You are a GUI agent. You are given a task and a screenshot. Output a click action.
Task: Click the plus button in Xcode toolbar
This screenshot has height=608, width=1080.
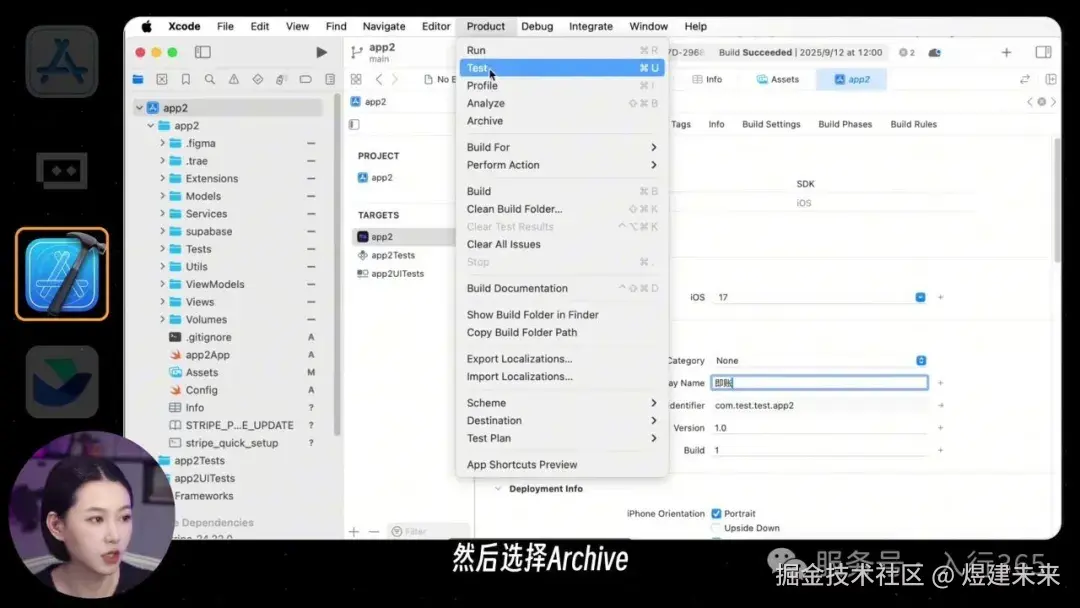pyautogui.click(x=1006, y=52)
